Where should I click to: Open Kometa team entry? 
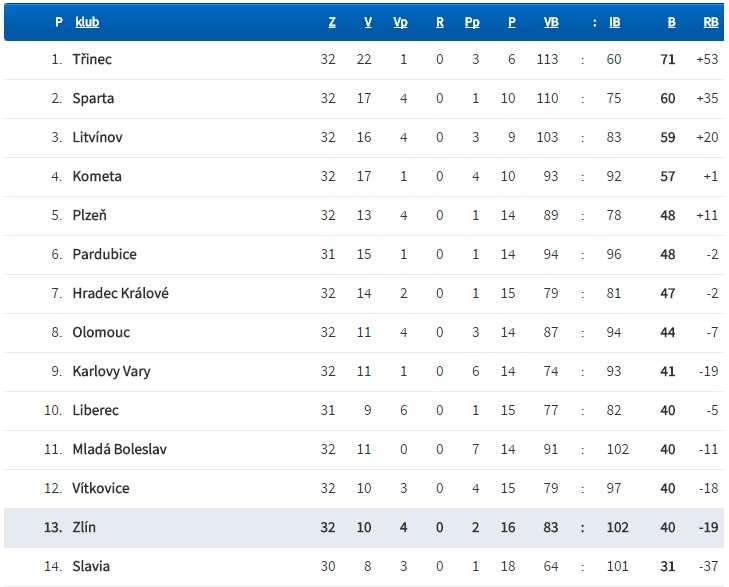pyautogui.click(x=97, y=177)
